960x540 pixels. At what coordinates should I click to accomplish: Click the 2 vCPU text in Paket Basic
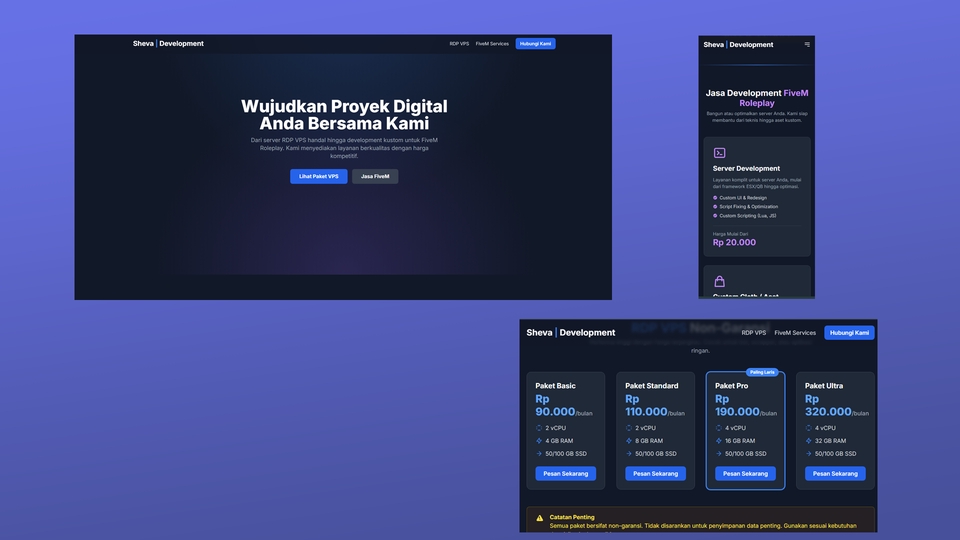click(555, 428)
